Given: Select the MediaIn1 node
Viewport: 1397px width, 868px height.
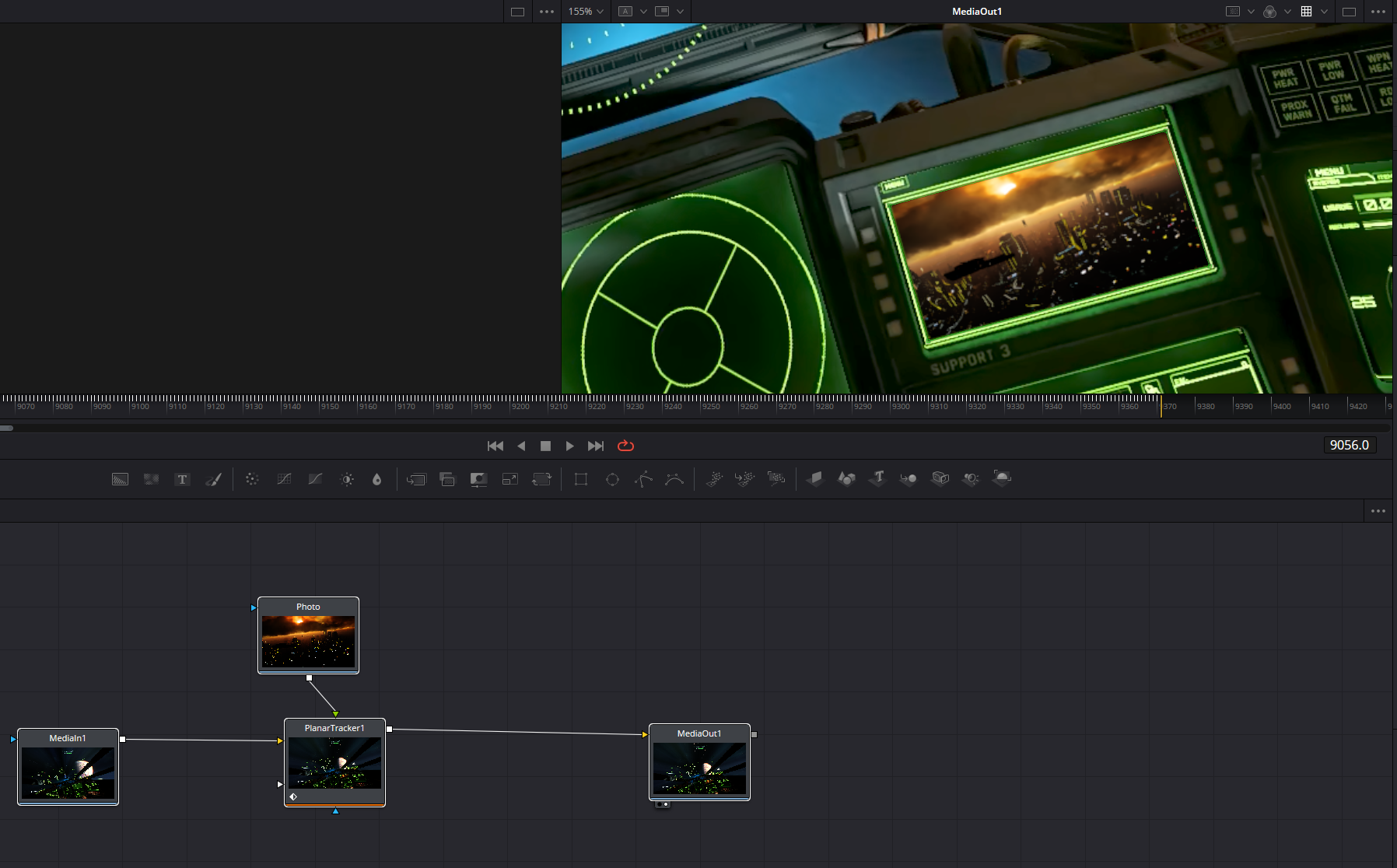Looking at the screenshot, I should (x=68, y=767).
